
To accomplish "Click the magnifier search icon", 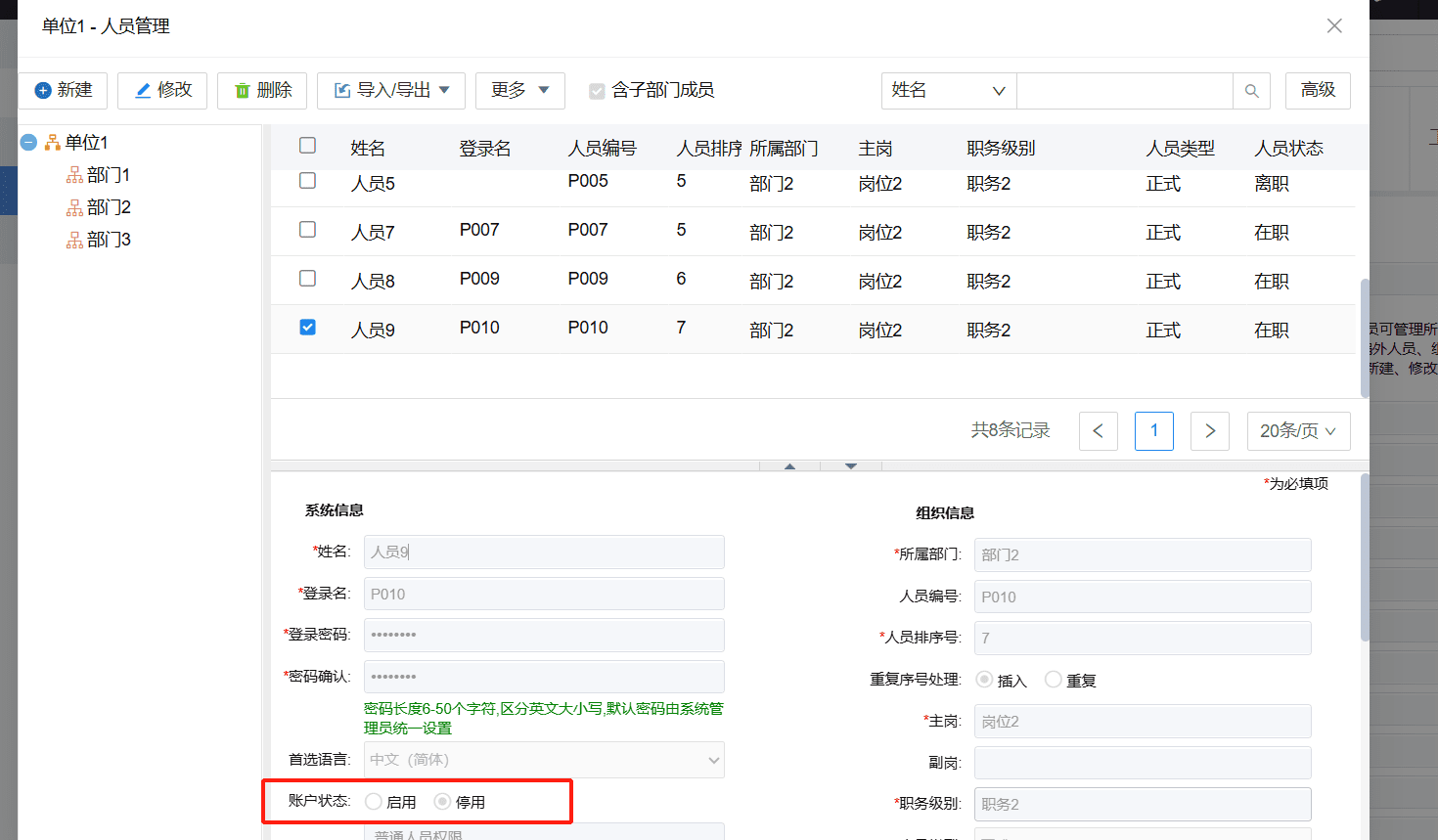I will [1252, 91].
